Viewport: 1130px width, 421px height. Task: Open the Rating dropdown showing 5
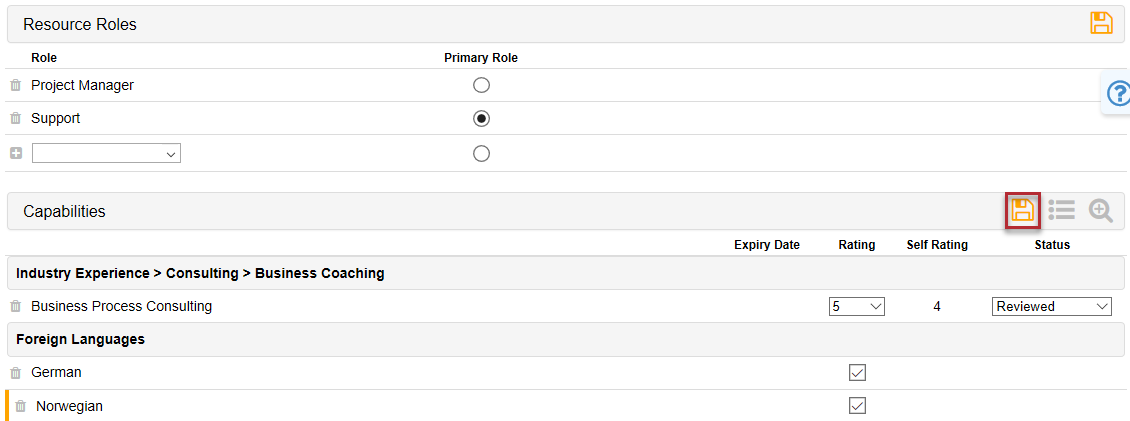click(857, 307)
